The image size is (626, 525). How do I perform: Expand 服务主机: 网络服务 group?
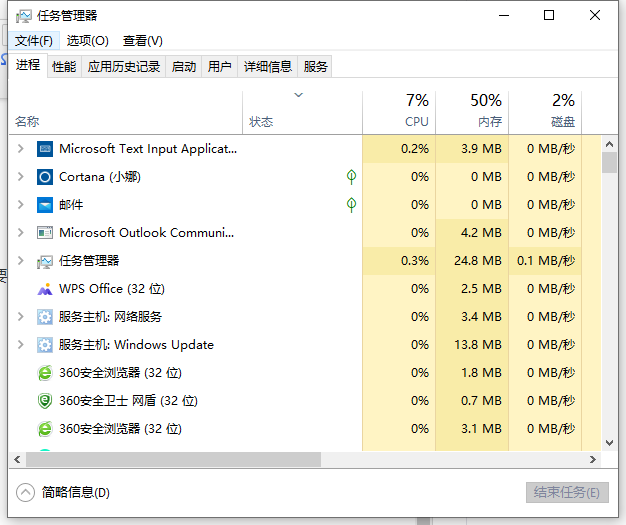click(x=20, y=317)
